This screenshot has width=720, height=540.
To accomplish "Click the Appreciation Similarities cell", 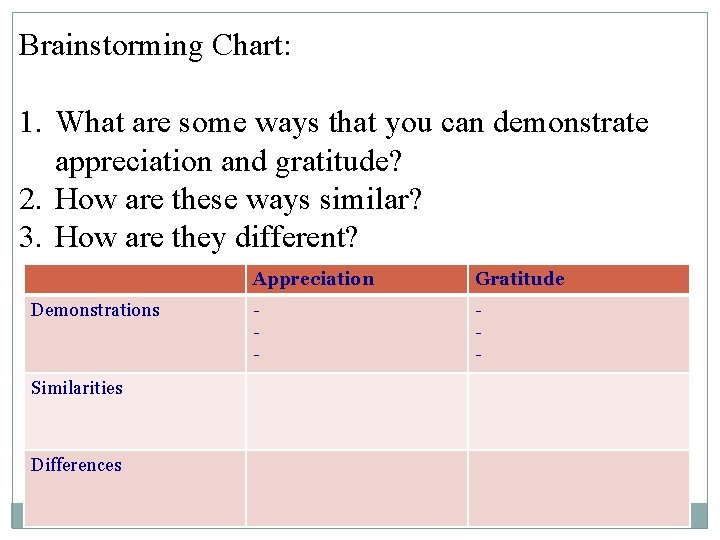I will pyautogui.click(x=357, y=411).
